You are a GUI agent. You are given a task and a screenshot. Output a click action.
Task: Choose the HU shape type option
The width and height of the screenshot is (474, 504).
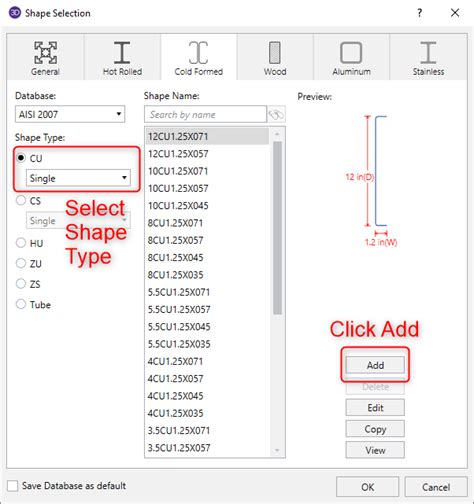point(21,243)
